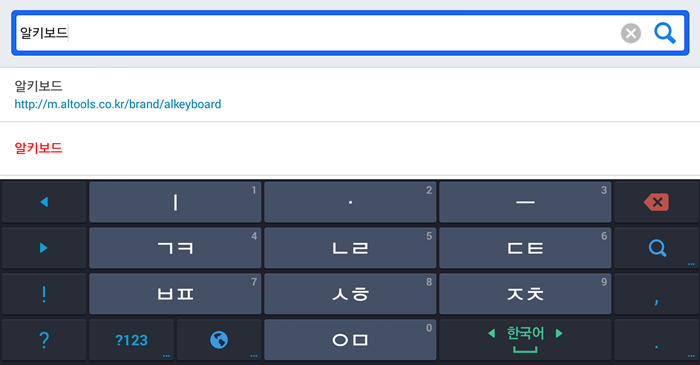Select the red 알키보드 suggestion
The height and width of the screenshot is (365, 700).
tap(38, 148)
